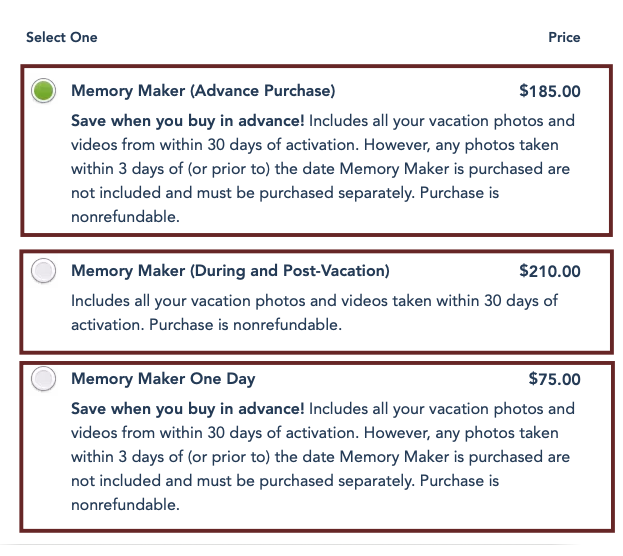Click the Price column header
The image size is (623, 556).
click(x=564, y=37)
